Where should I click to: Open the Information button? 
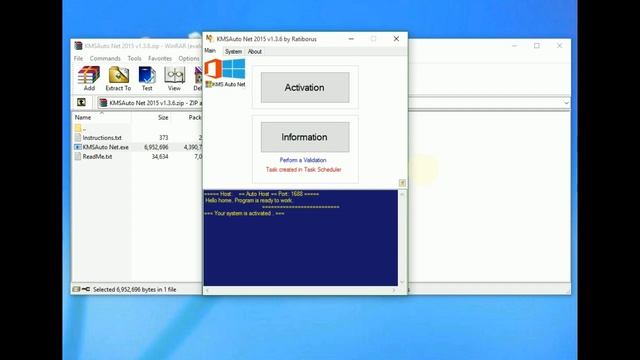[305, 137]
